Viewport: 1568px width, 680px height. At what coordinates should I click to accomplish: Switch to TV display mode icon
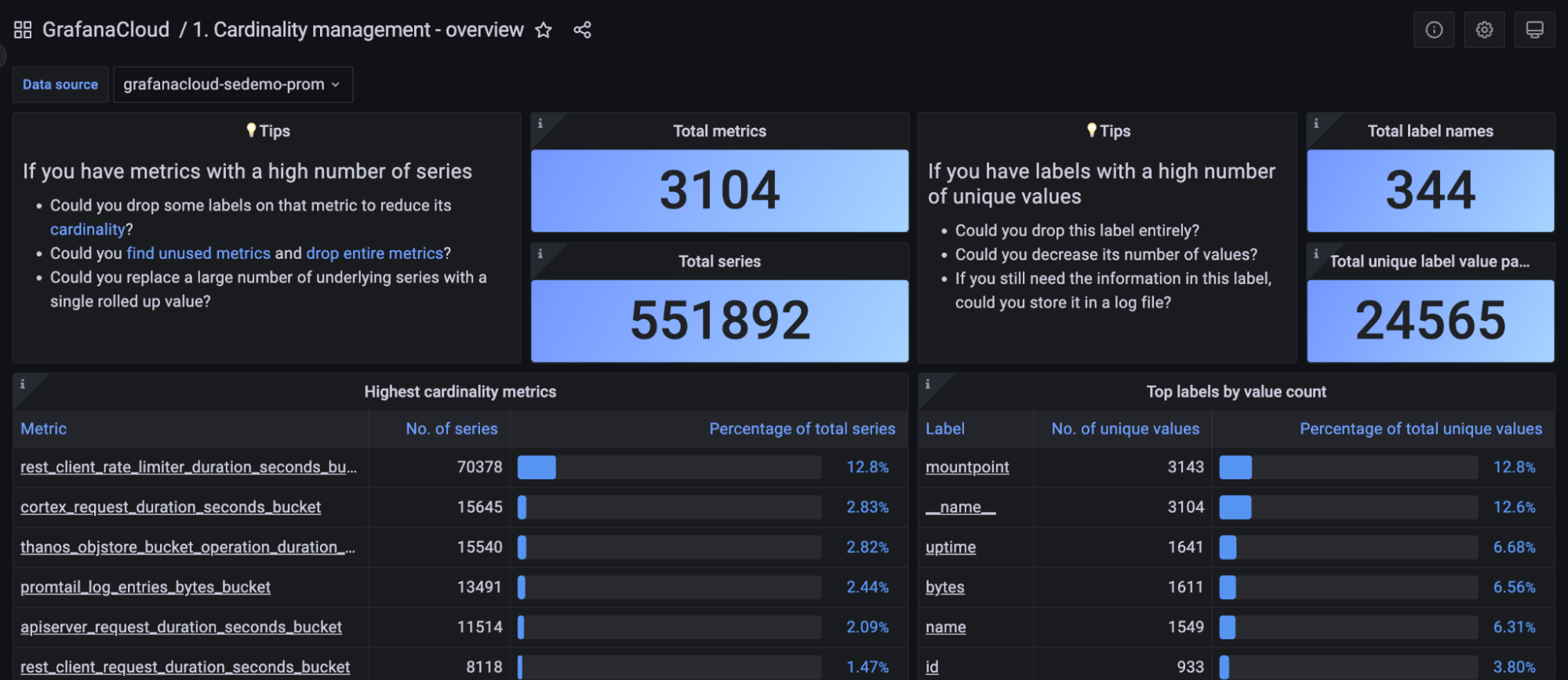1533,30
